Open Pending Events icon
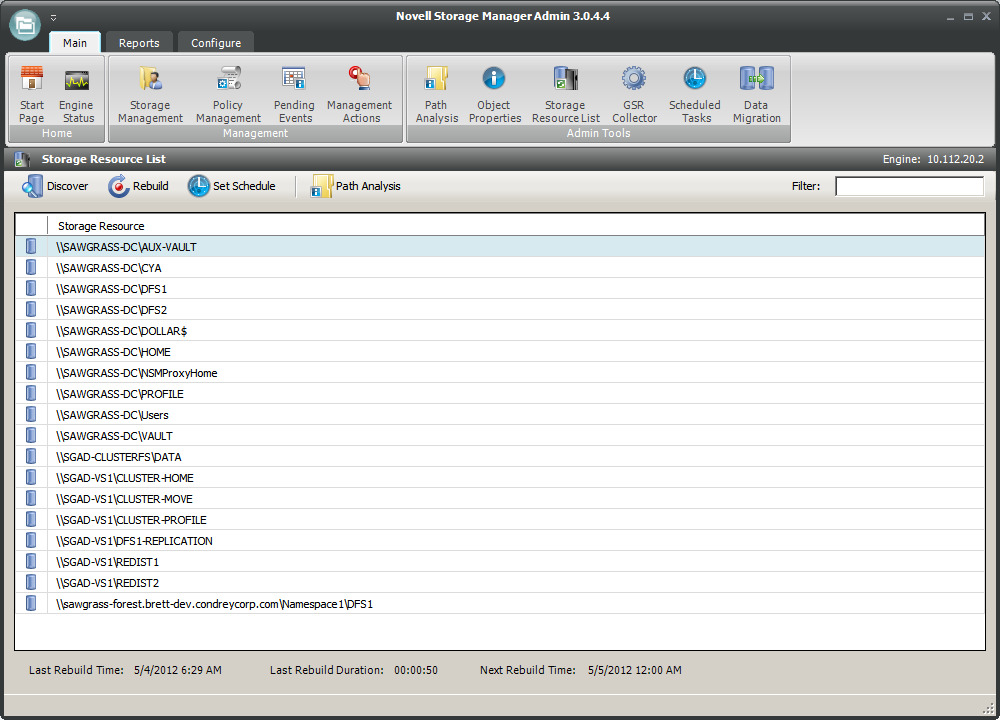The height and width of the screenshot is (720, 1000). coord(294,94)
